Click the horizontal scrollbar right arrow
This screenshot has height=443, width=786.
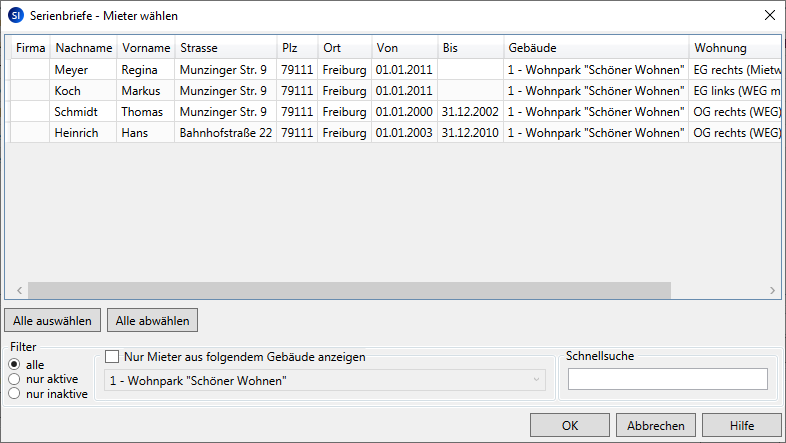[772, 290]
